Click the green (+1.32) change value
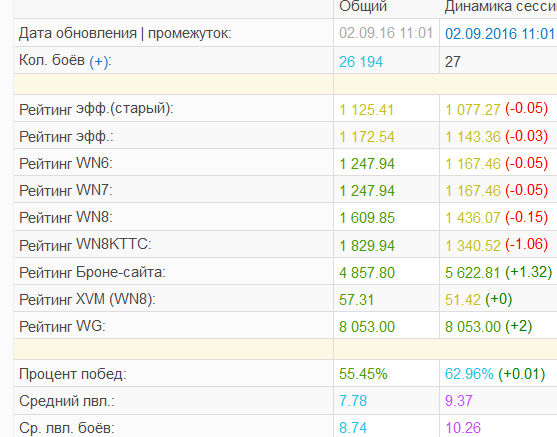The width and height of the screenshot is (557, 437). [529, 272]
